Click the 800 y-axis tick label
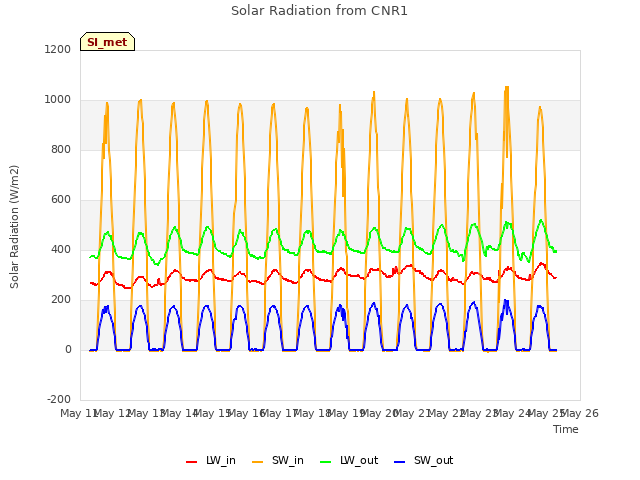The width and height of the screenshot is (640, 480). (x=61, y=149)
